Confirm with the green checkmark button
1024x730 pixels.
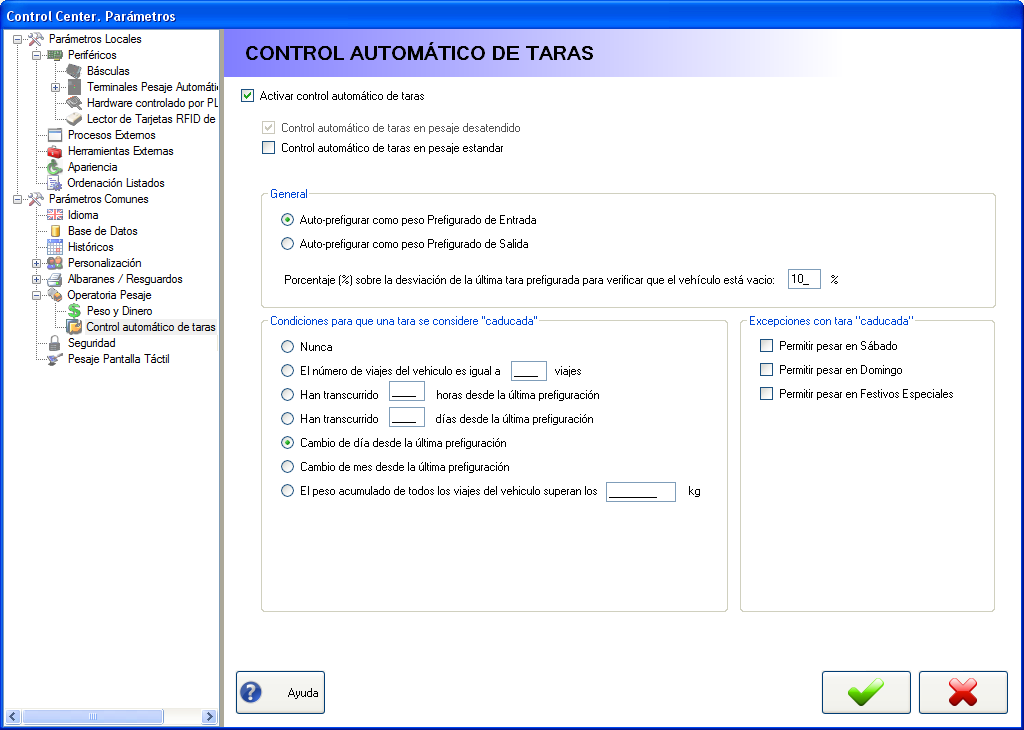tap(866, 692)
